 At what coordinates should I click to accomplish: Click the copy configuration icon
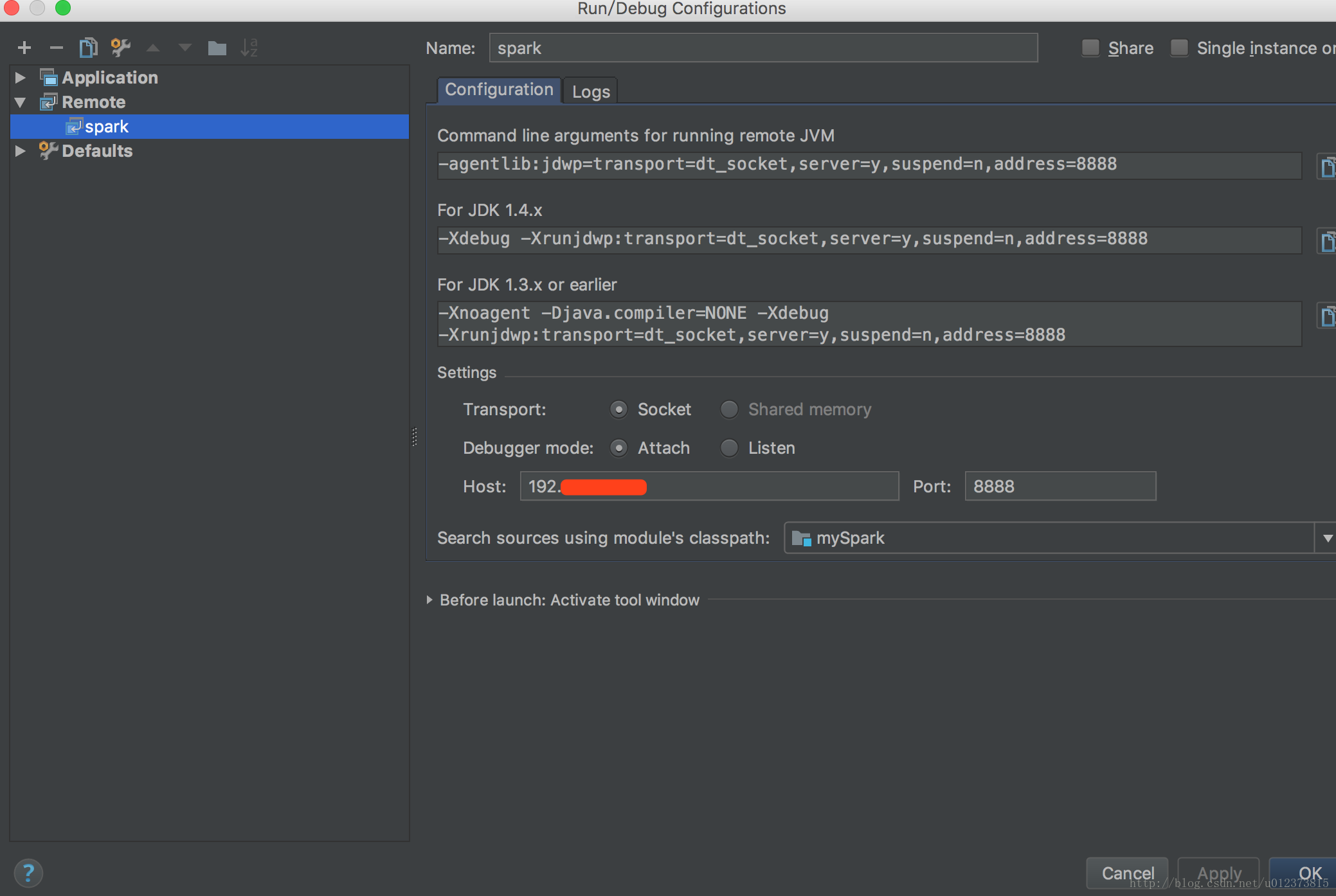[88, 47]
